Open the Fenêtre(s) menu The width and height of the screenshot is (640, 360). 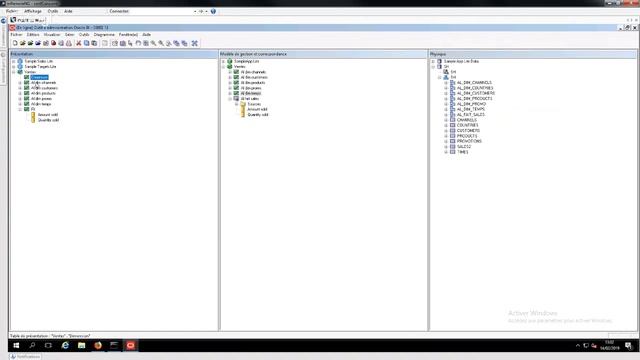[x=128, y=35]
